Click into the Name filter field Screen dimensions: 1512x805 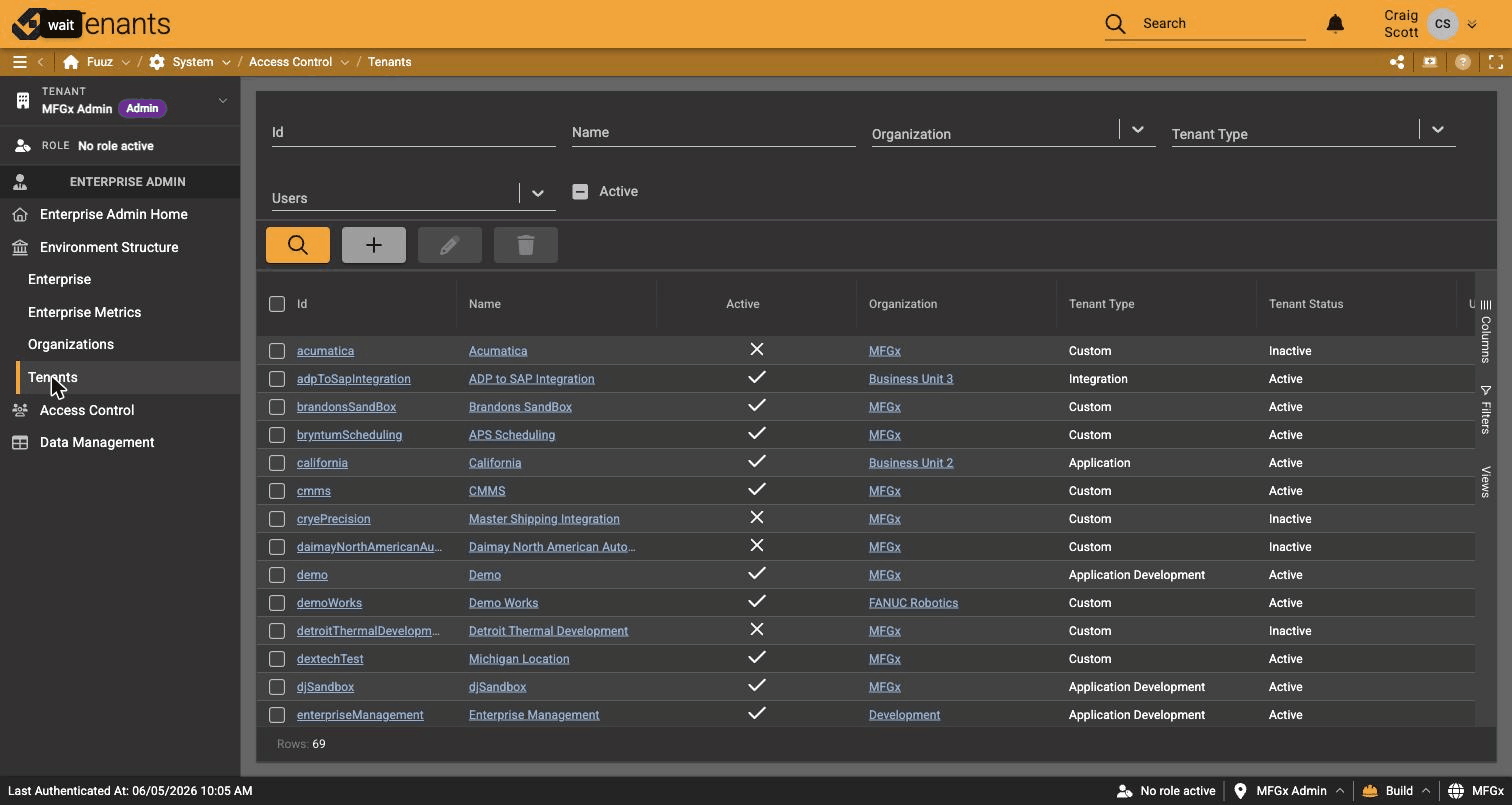point(713,132)
